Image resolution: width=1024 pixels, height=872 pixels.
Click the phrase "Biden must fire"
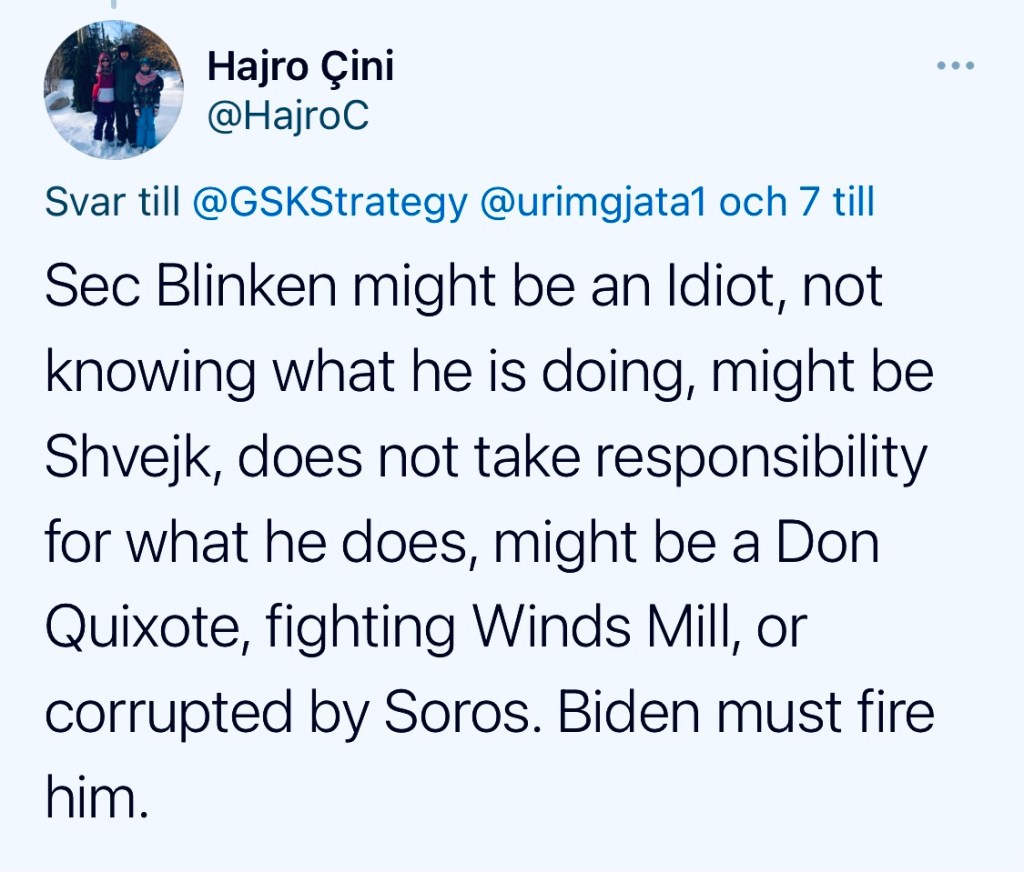click(745, 714)
